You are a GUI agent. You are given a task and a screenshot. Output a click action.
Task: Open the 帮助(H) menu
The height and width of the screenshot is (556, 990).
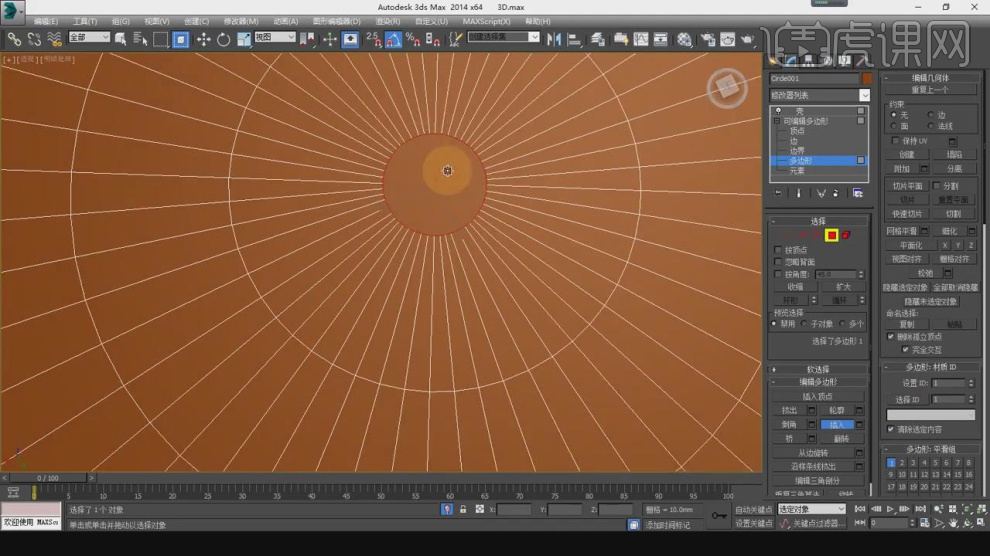[537, 21]
